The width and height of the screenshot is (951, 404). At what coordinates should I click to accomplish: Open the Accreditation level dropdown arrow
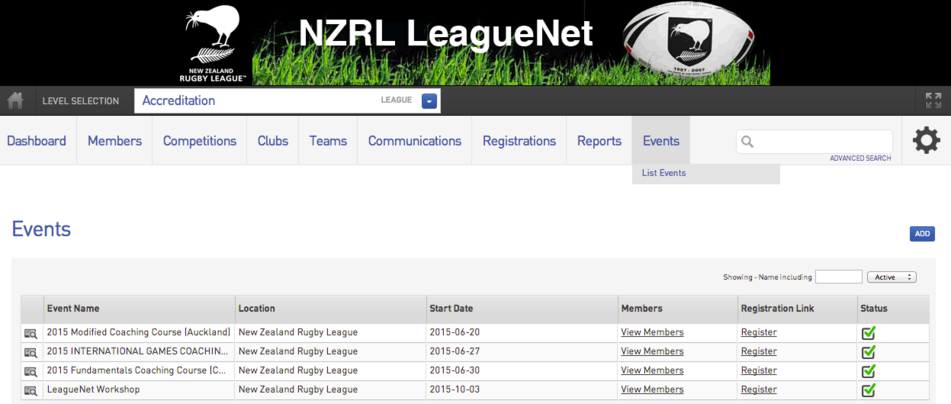pyautogui.click(x=429, y=101)
